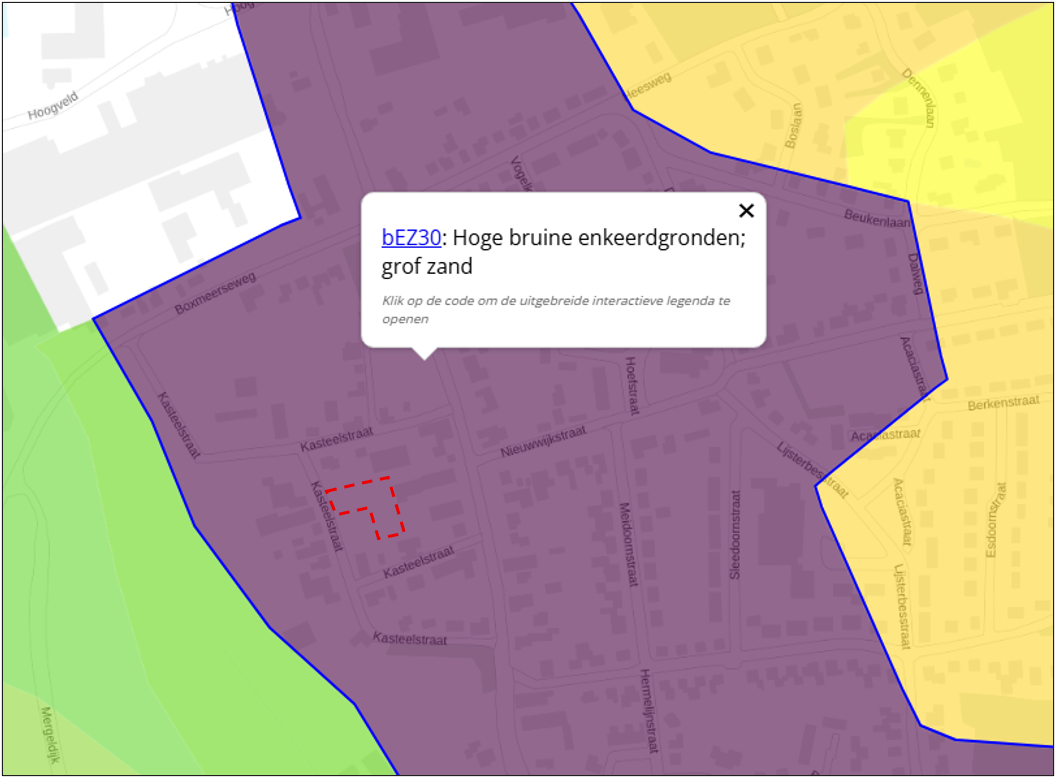Image resolution: width=1057 pixels, height=779 pixels.
Task: Click the Esdoornstraat street label
Action: [x=996, y=520]
